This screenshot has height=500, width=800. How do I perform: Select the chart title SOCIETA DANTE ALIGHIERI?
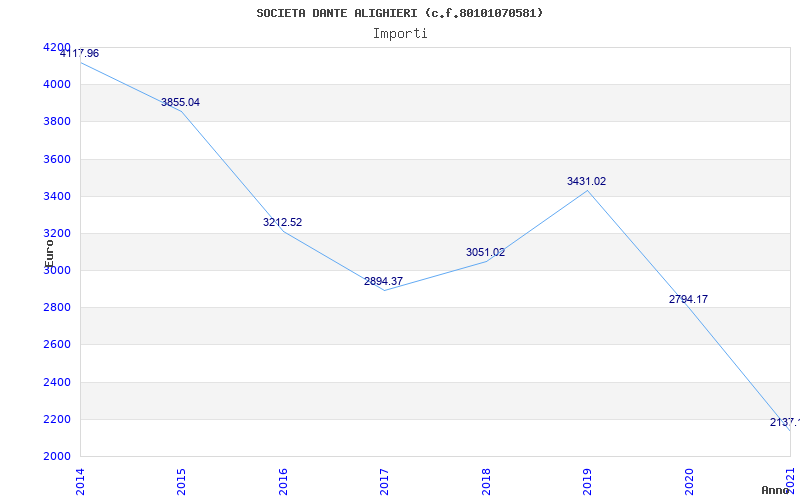tap(399, 13)
